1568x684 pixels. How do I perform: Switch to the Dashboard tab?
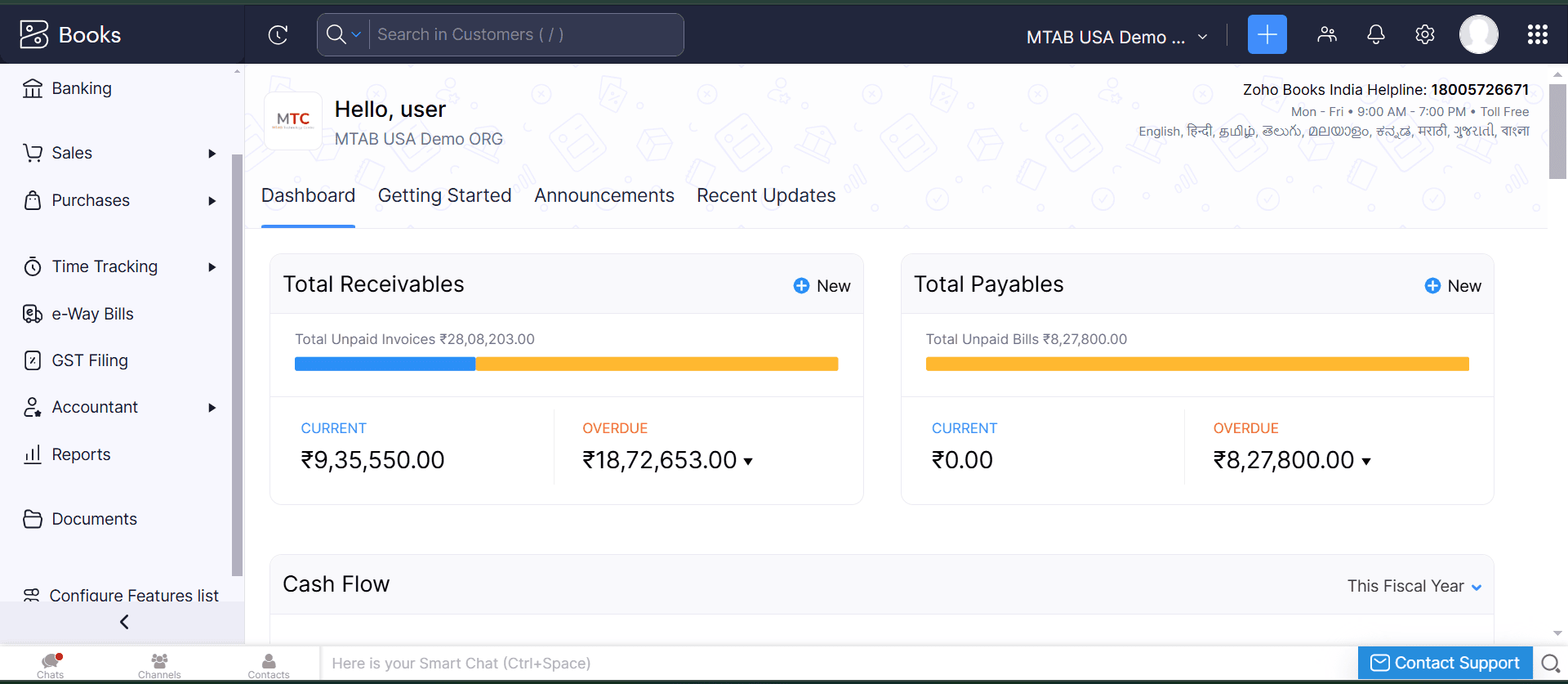[308, 195]
